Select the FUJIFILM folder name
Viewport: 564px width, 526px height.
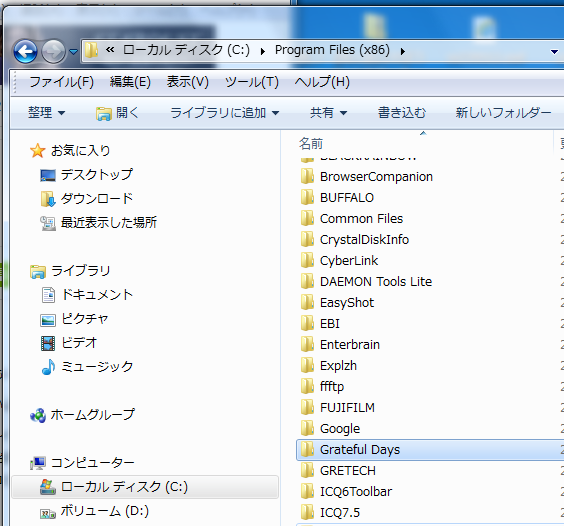pyautogui.click(x=347, y=407)
